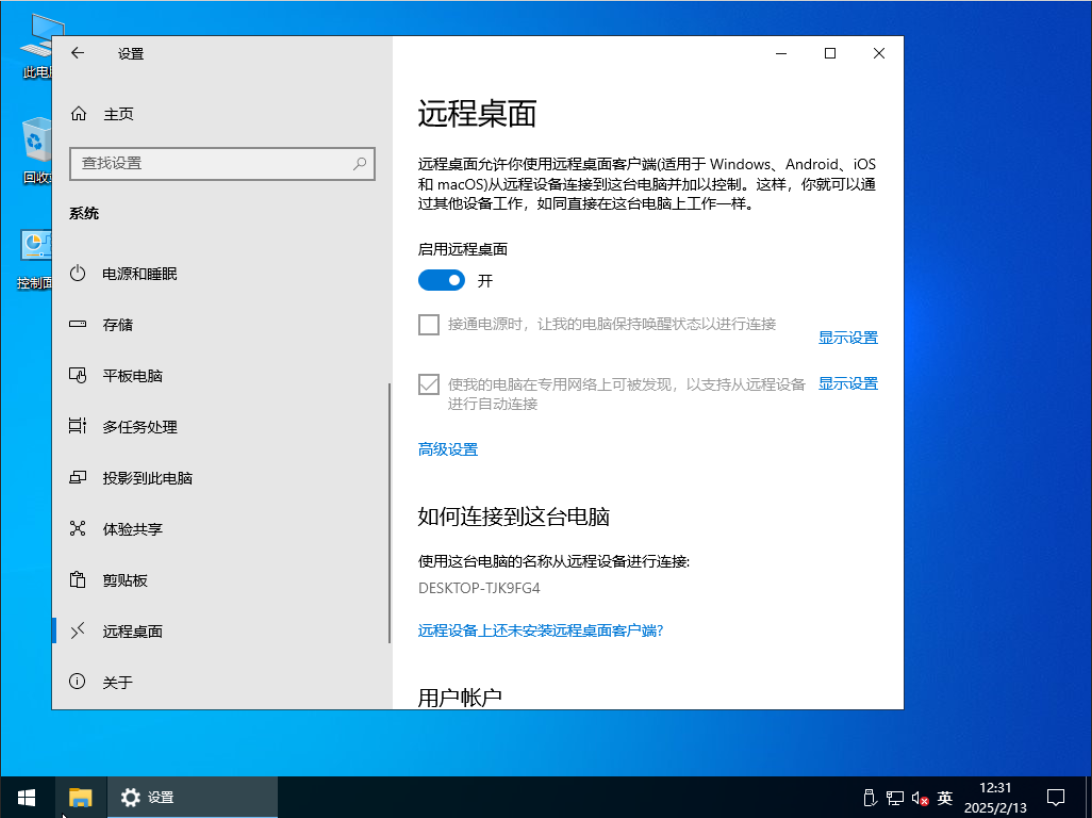
Task: Select 多任务处理 in the sidebar
Action: [139, 427]
